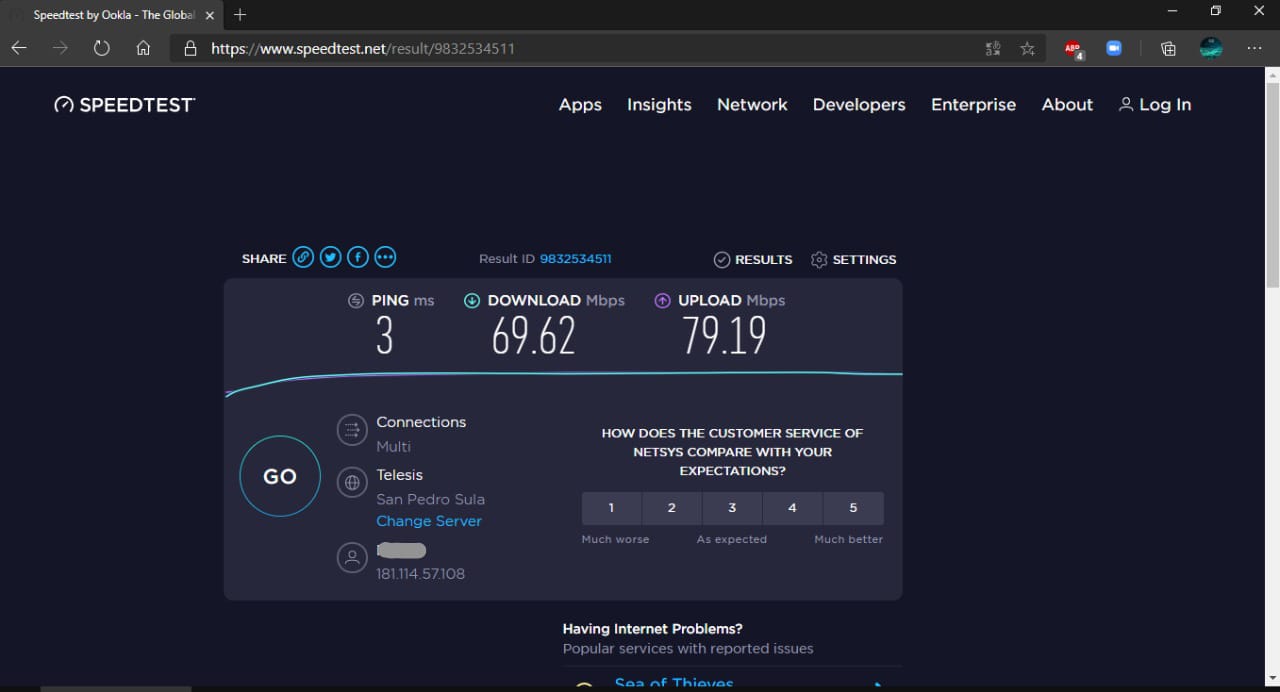Open browser home page
This screenshot has height=692, width=1280.
[x=143, y=48]
